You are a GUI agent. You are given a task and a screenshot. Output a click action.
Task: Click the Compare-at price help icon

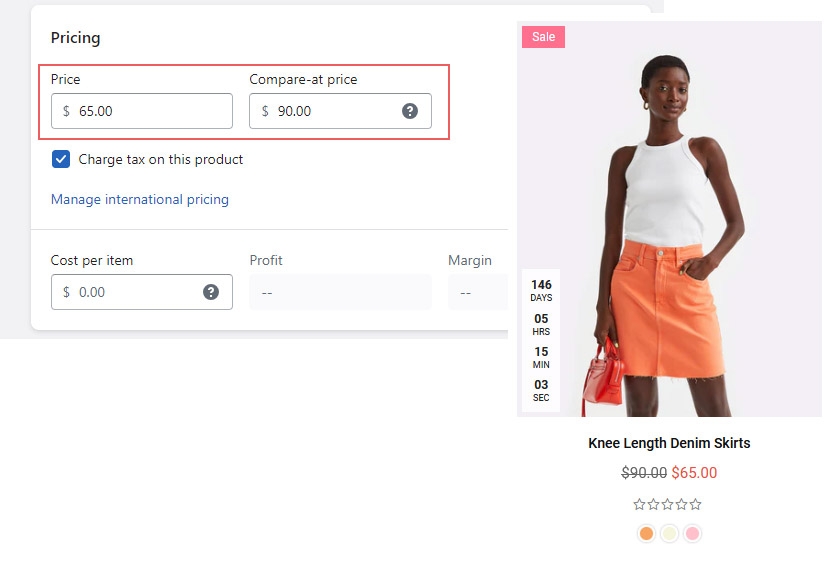[x=410, y=111]
